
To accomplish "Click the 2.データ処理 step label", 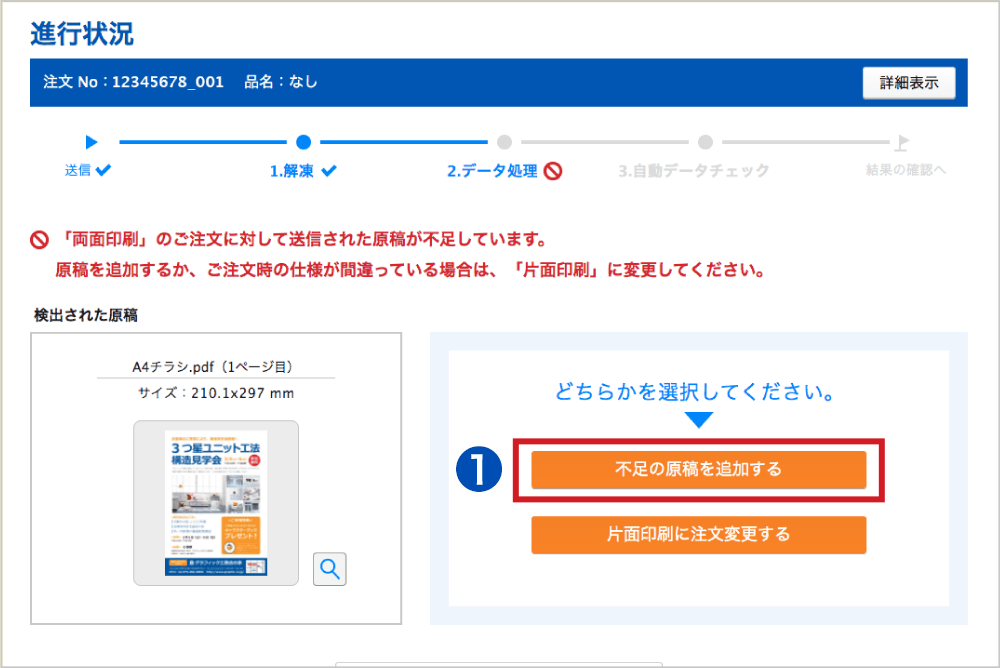I will [492, 171].
